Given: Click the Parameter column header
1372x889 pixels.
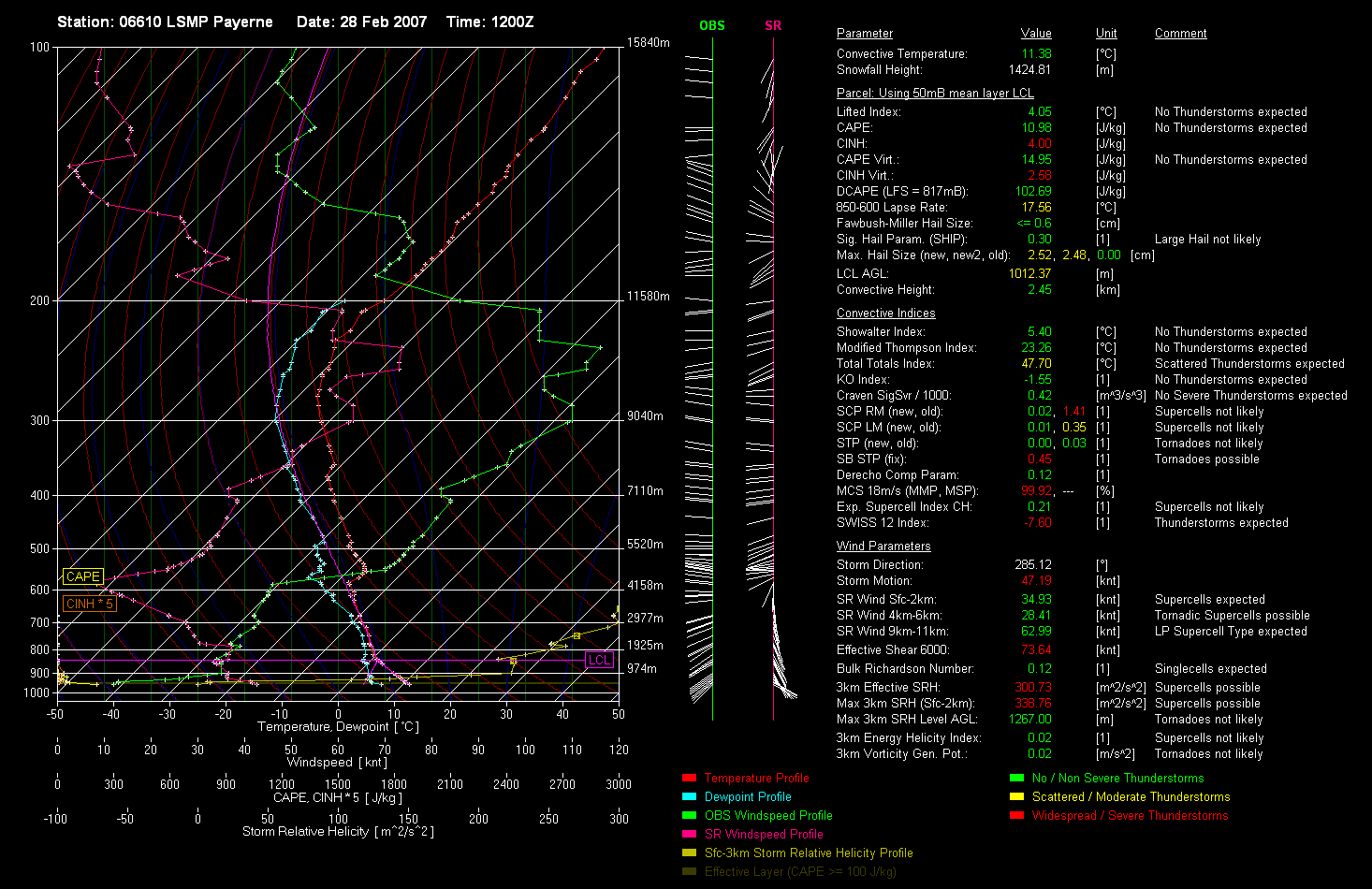Looking at the screenshot, I should (x=864, y=34).
